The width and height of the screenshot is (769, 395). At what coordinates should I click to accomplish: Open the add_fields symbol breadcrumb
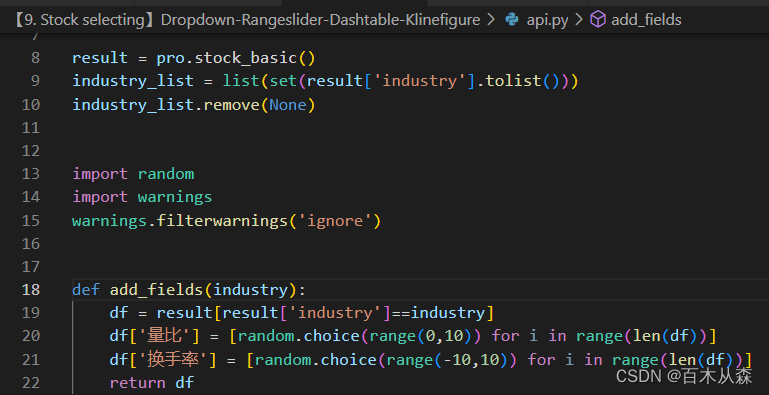click(646, 20)
